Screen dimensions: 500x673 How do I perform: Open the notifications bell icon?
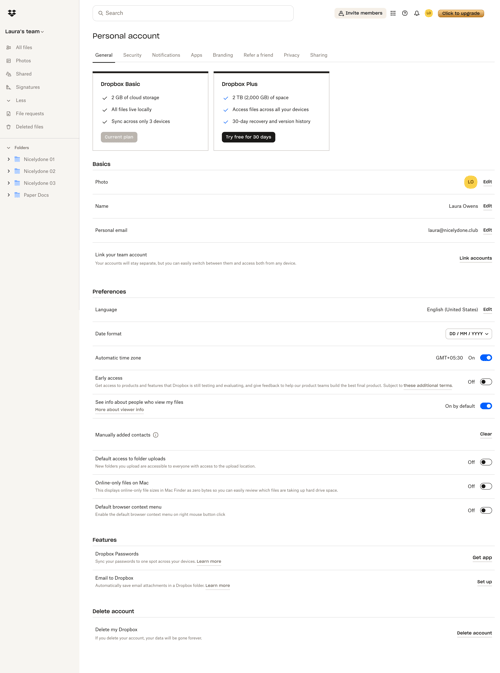click(x=417, y=13)
